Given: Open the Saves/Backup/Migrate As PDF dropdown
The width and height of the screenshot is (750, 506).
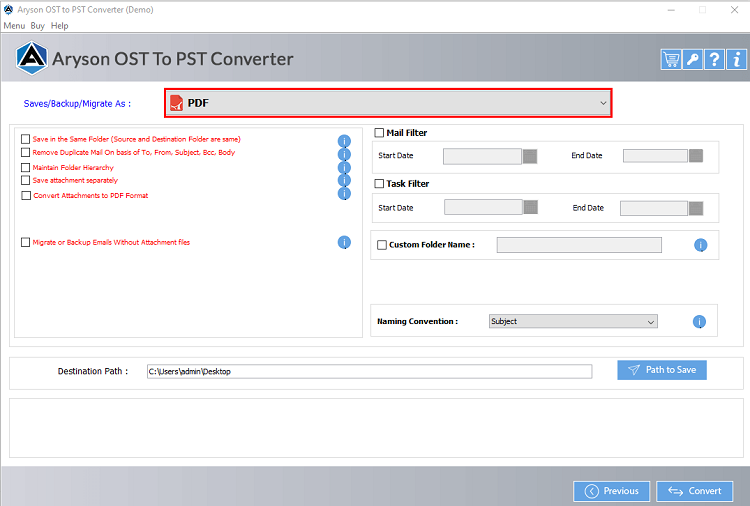Looking at the screenshot, I should click(x=388, y=103).
